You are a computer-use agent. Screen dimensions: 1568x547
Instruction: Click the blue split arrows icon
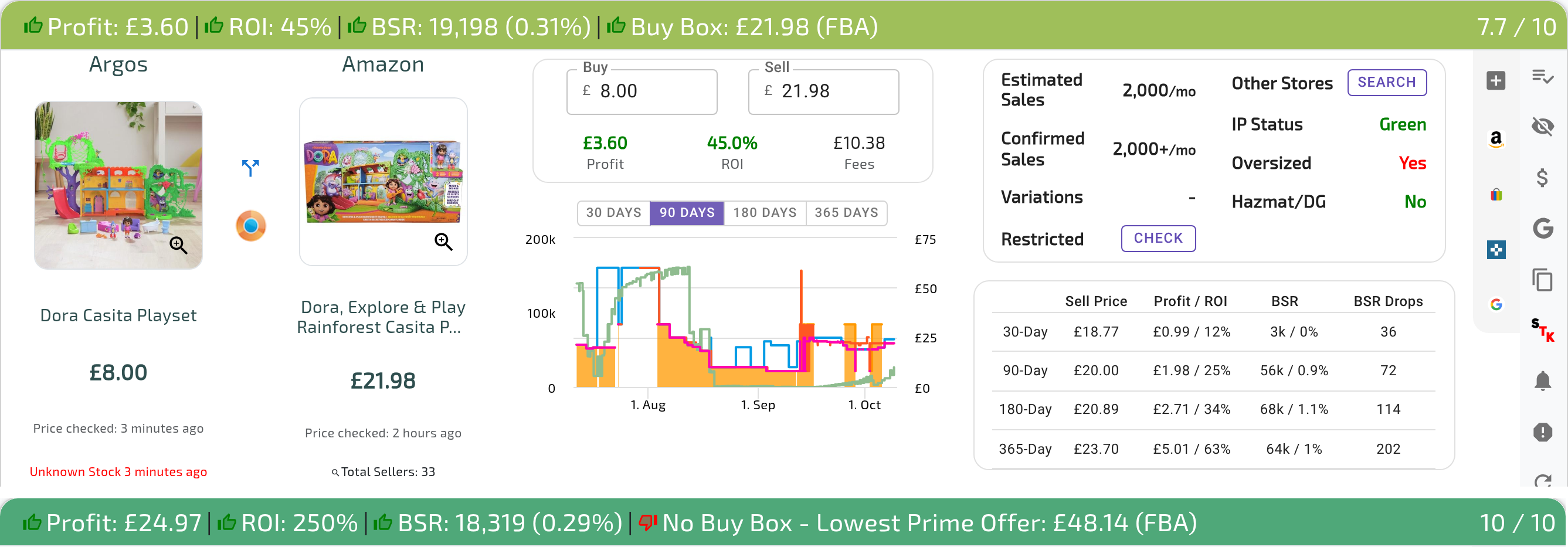coord(250,168)
